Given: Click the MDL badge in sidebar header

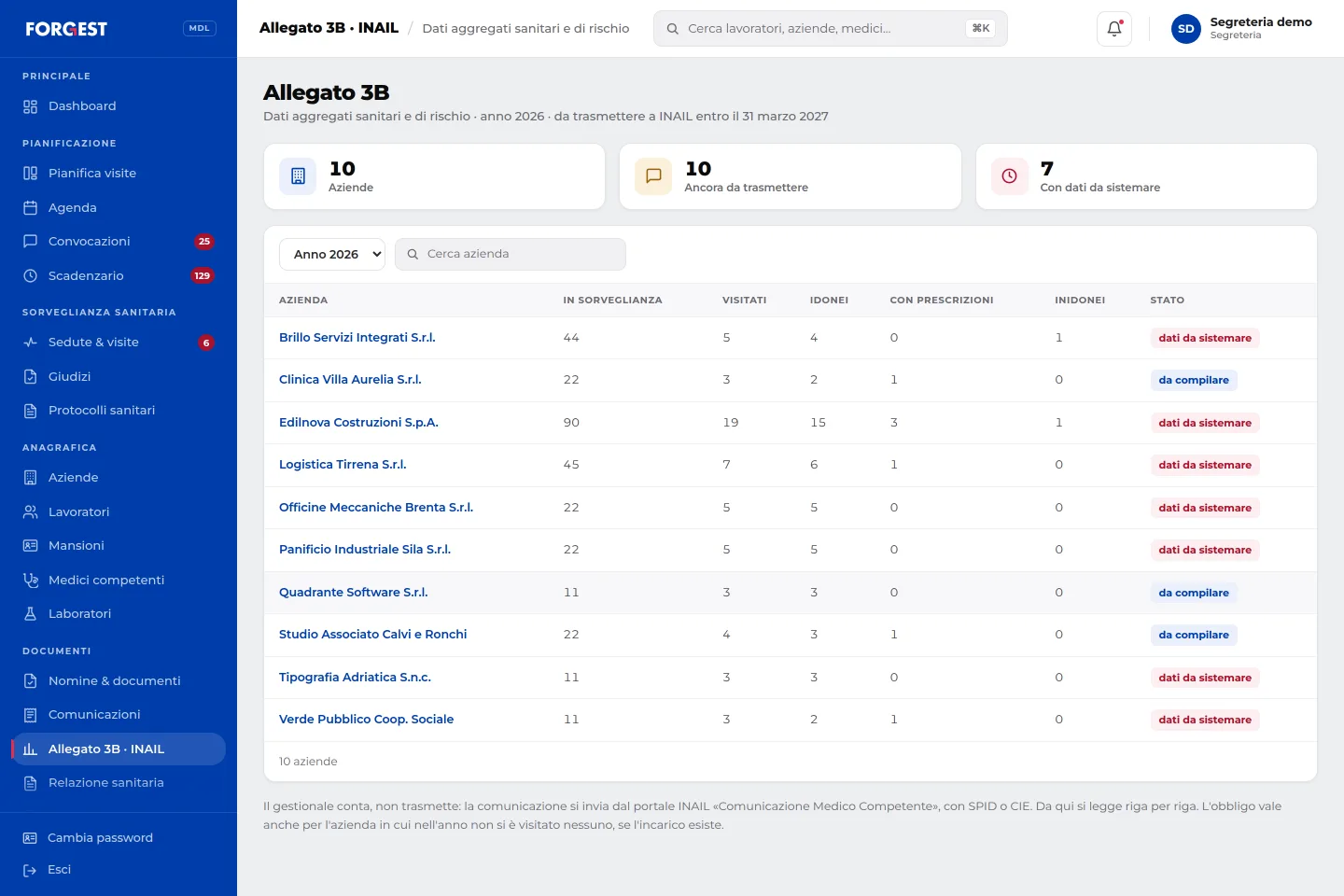Looking at the screenshot, I should (200, 29).
